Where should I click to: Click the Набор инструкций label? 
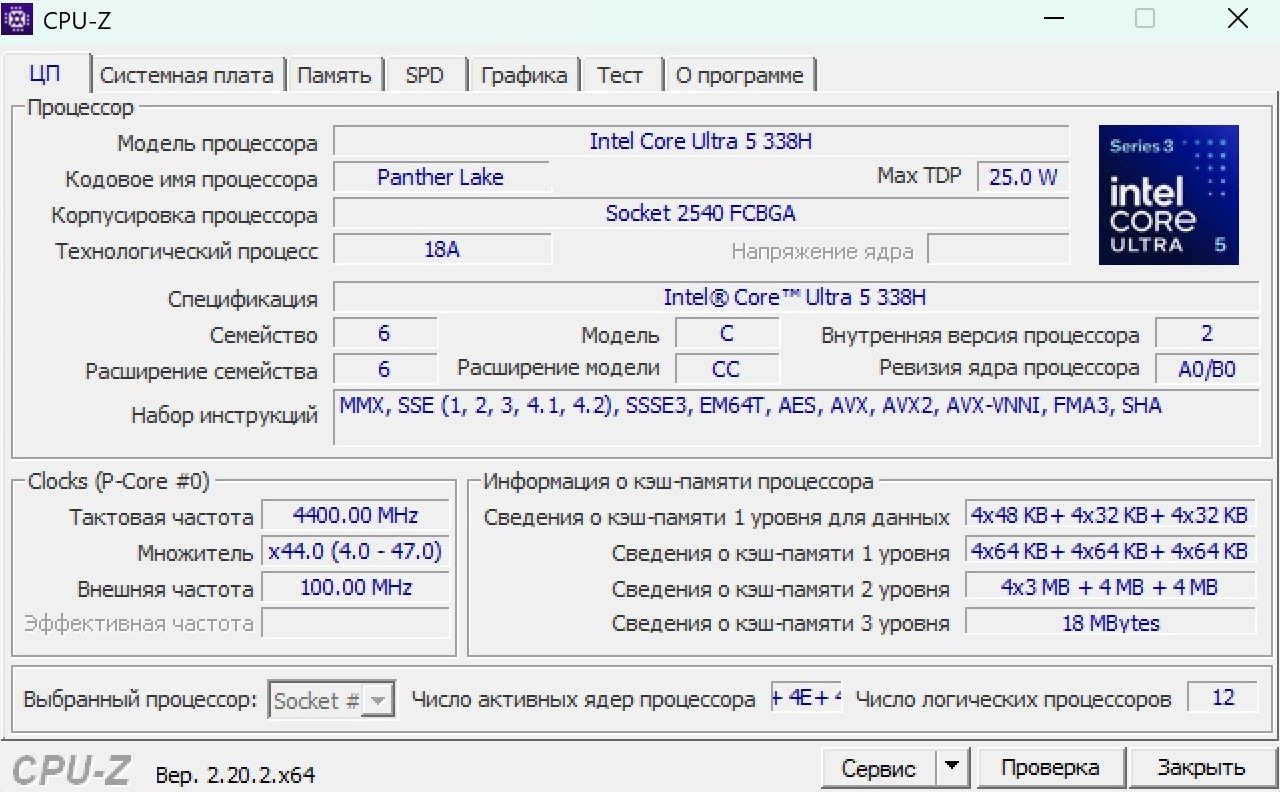pos(224,416)
